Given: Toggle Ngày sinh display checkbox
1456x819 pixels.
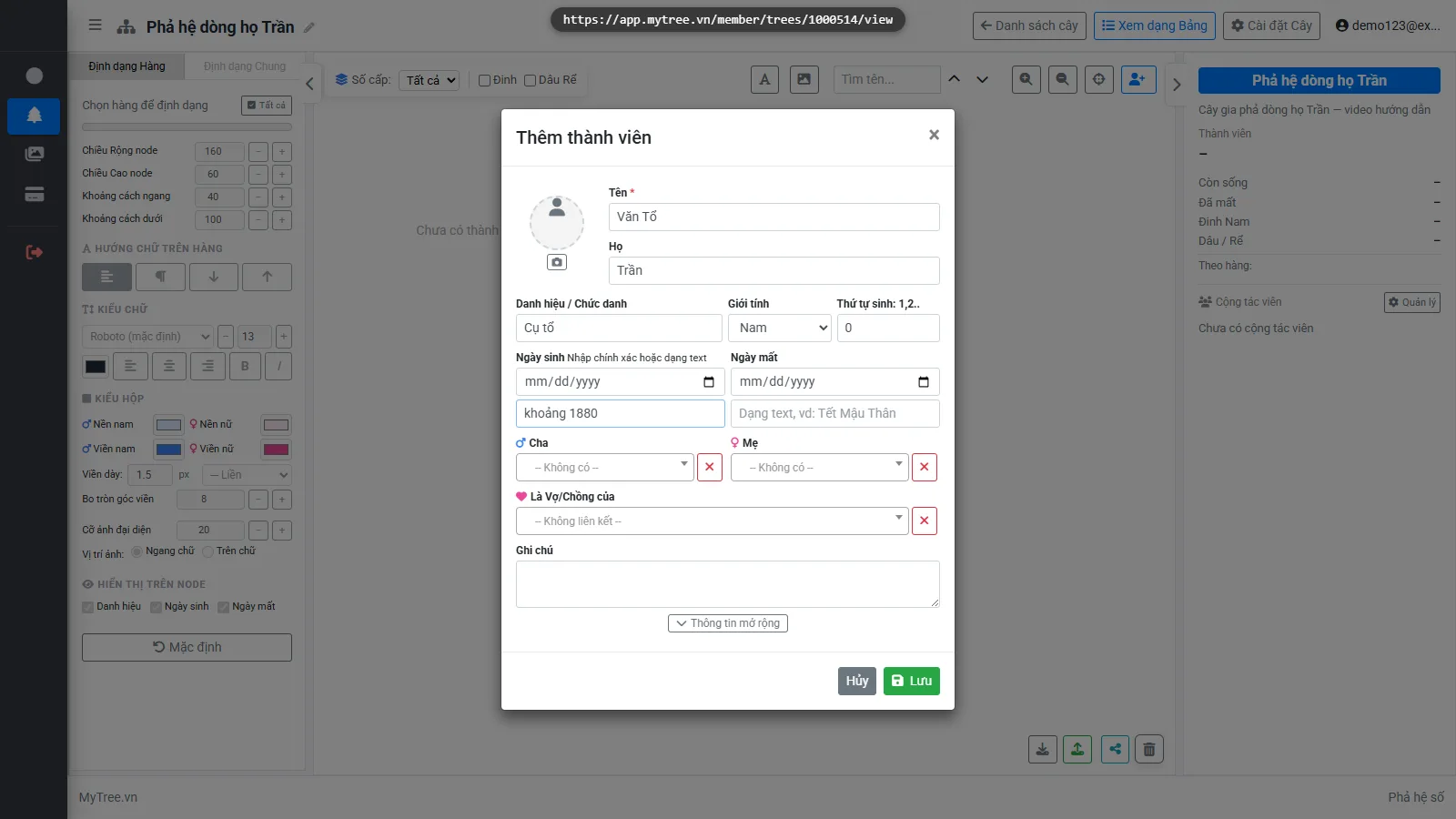Looking at the screenshot, I should pos(156,607).
